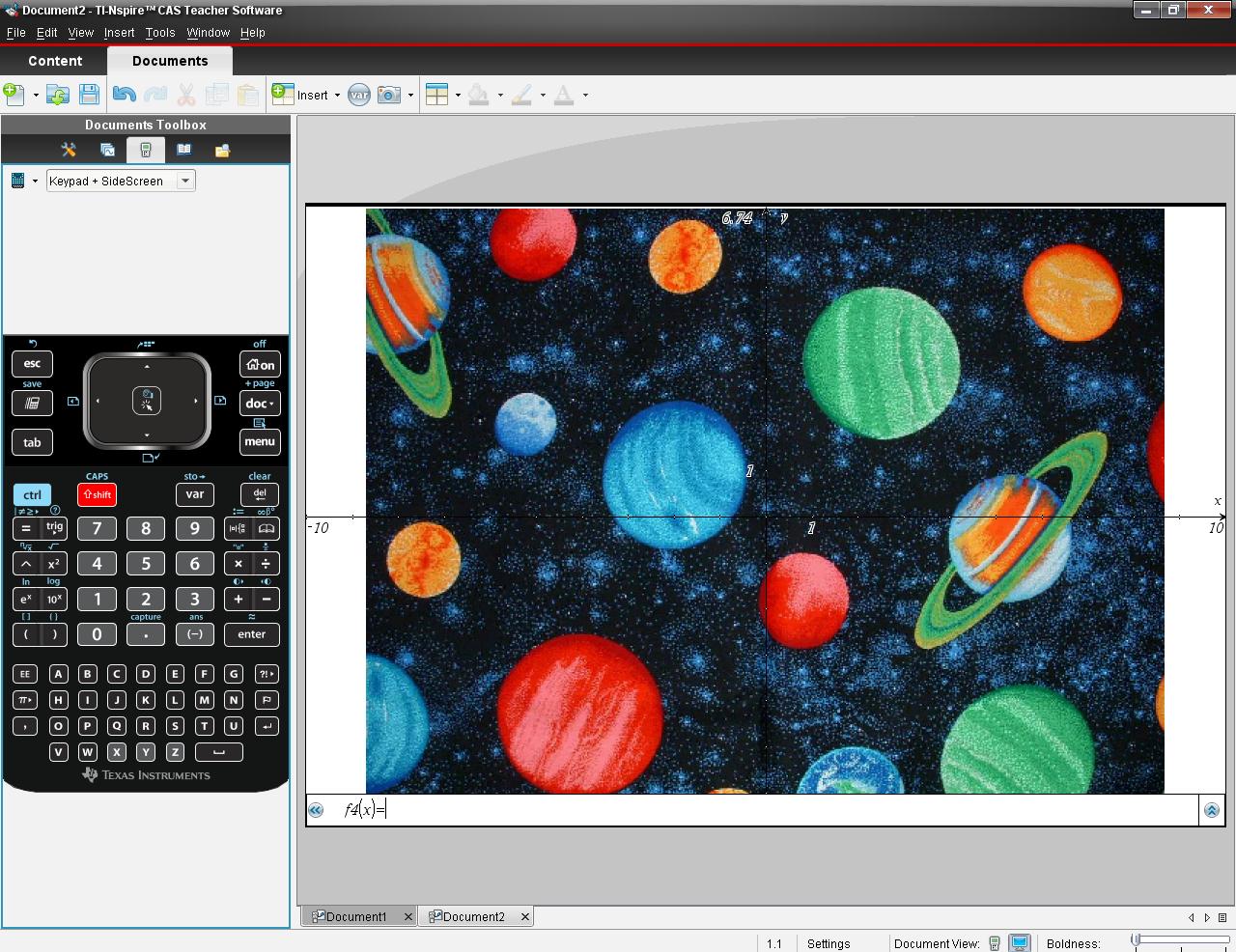Open the Tools menu
The width and height of the screenshot is (1236, 952).
tap(160, 32)
